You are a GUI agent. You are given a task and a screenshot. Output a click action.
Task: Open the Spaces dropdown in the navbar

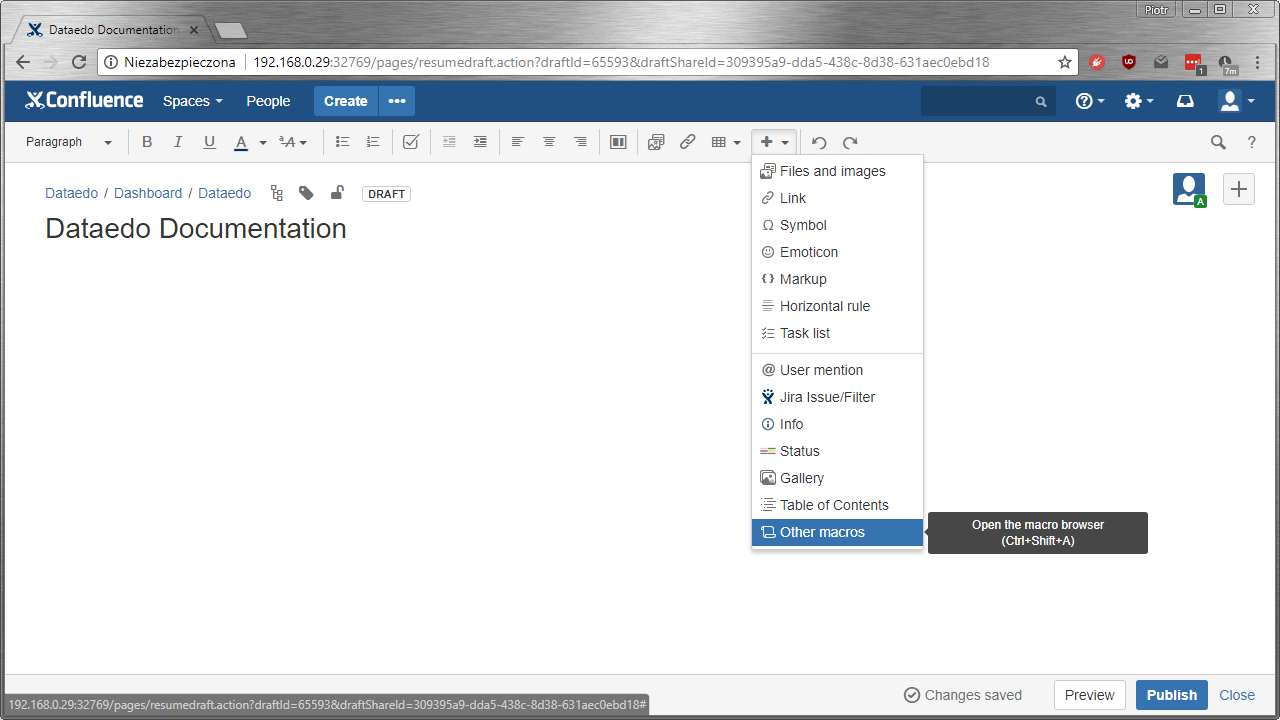point(192,101)
